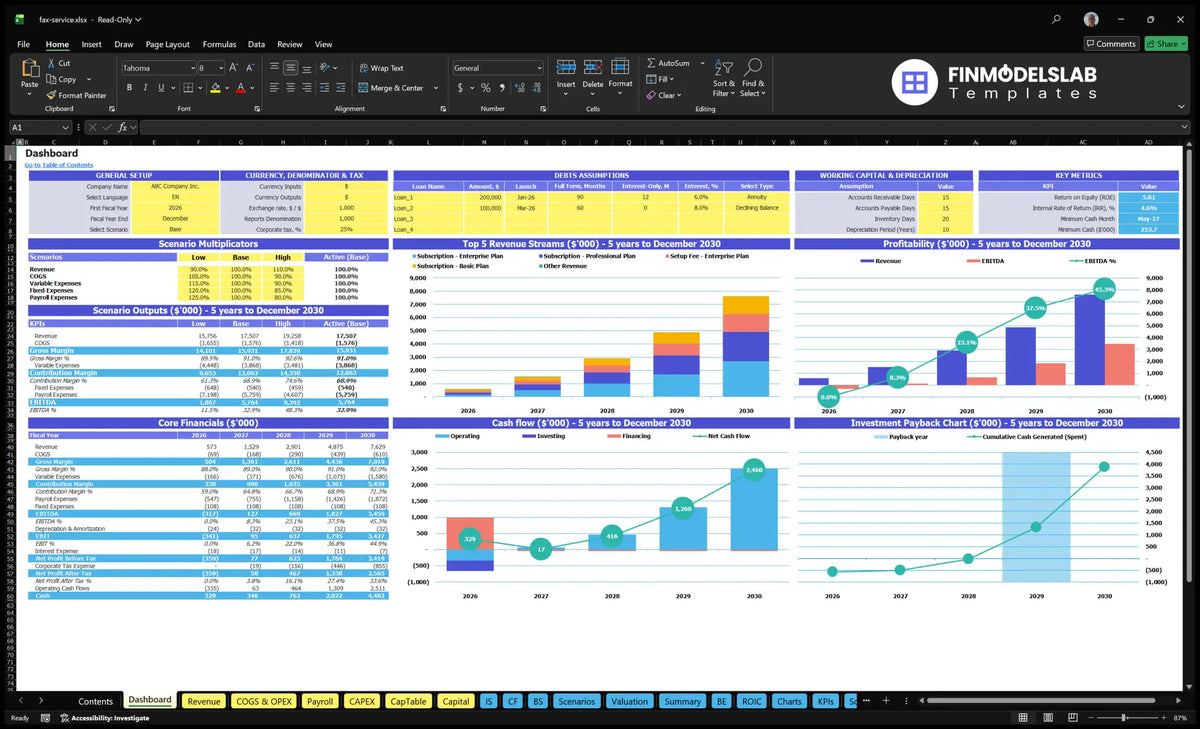Align cell text right

[307, 88]
